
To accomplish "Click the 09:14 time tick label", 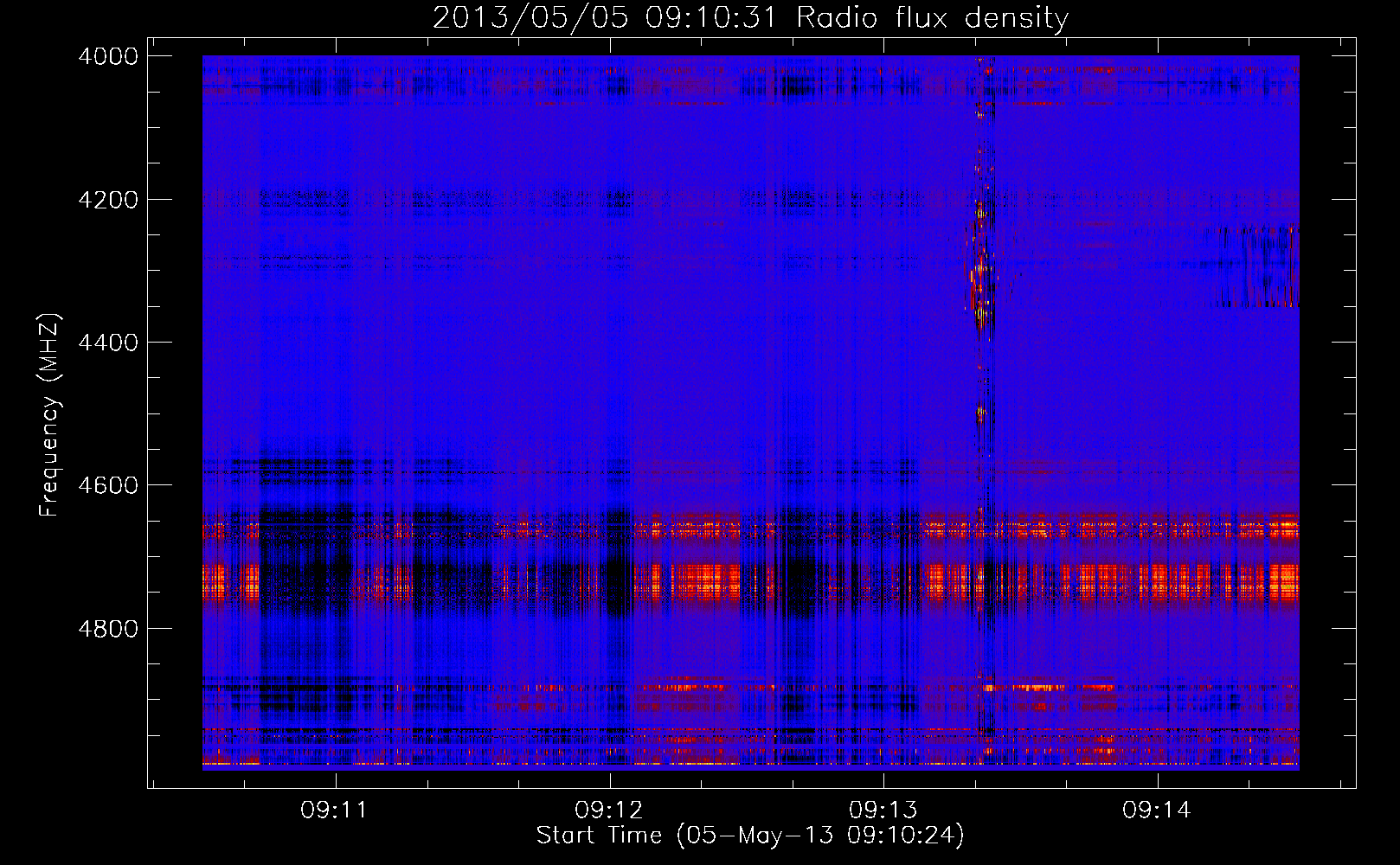I will coord(1157,811).
